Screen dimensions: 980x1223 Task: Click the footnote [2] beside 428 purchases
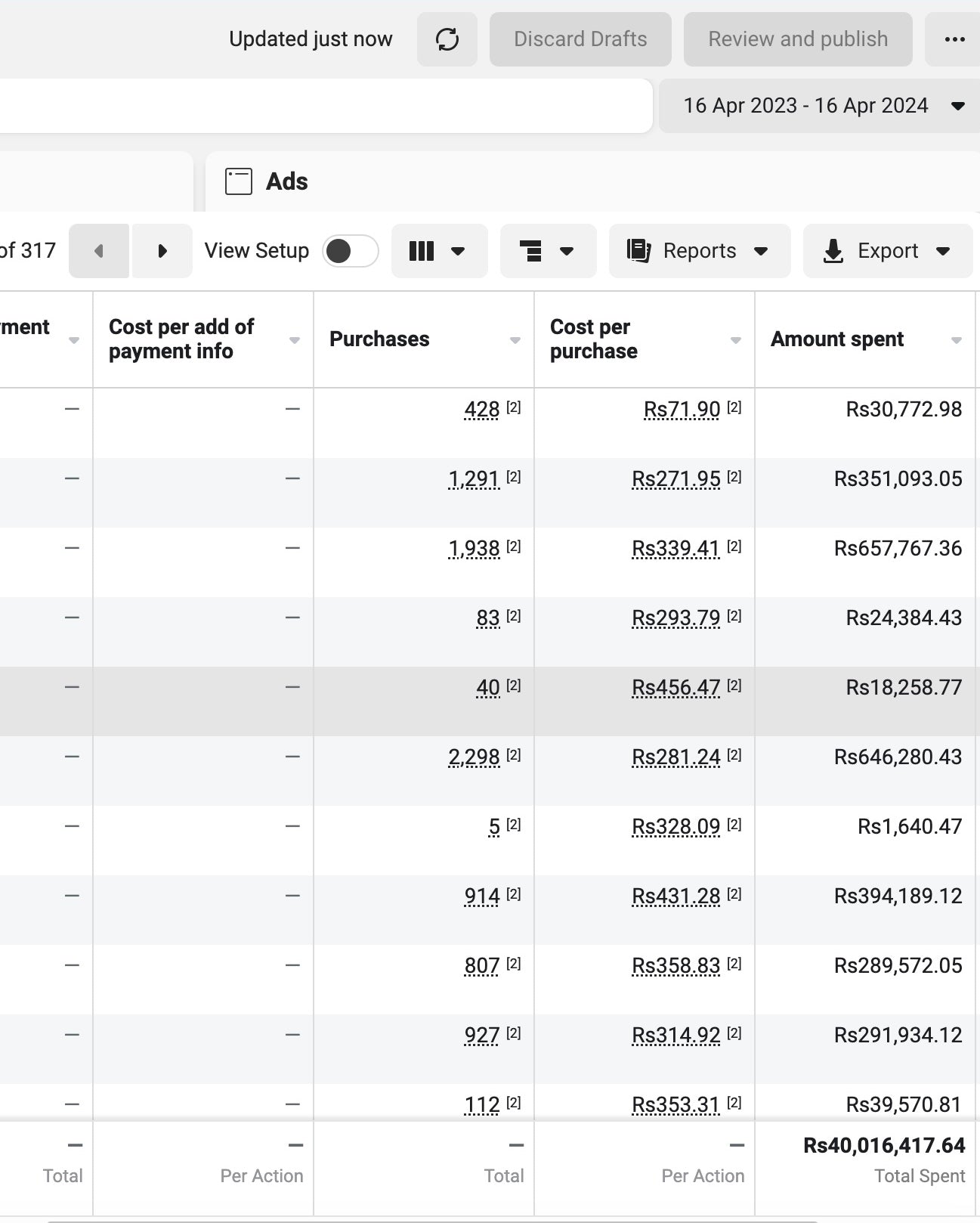[514, 407]
